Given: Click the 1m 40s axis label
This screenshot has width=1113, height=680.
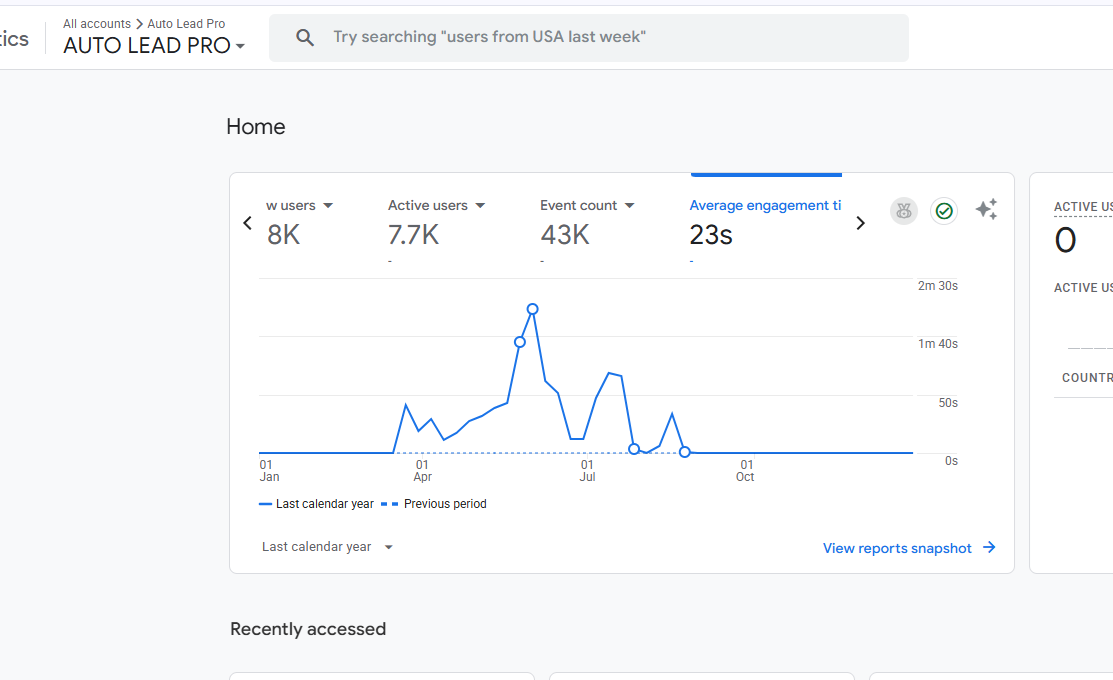Looking at the screenshot, I should point(938,344).
